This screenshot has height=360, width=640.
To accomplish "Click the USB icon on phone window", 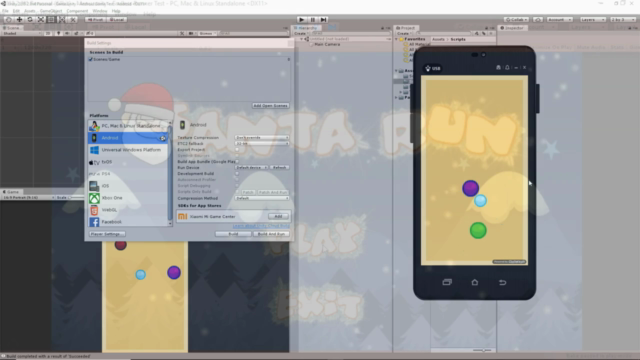I will tap(428, 68).
